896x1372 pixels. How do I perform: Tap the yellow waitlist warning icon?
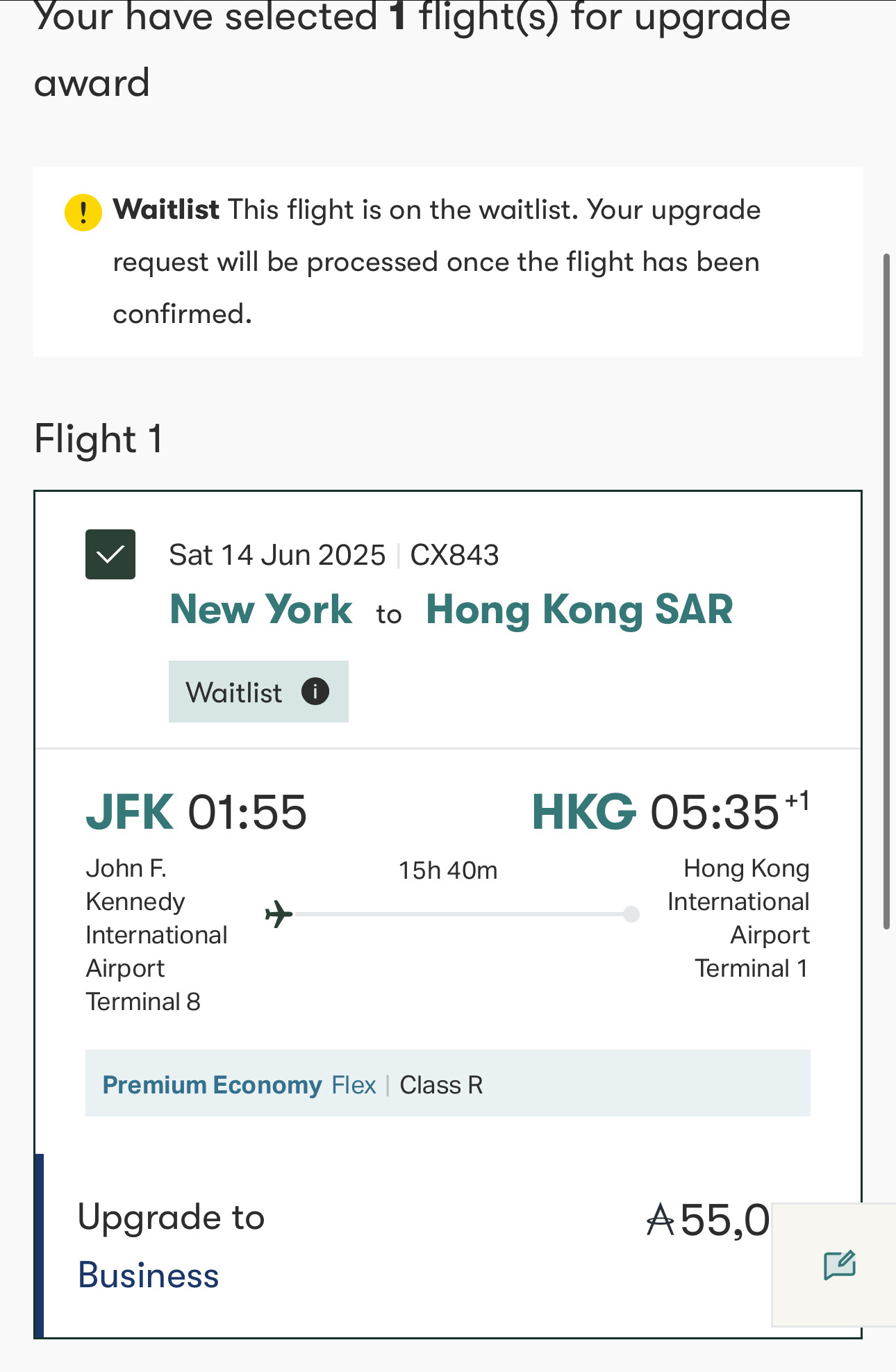click(x=83, y=212)
